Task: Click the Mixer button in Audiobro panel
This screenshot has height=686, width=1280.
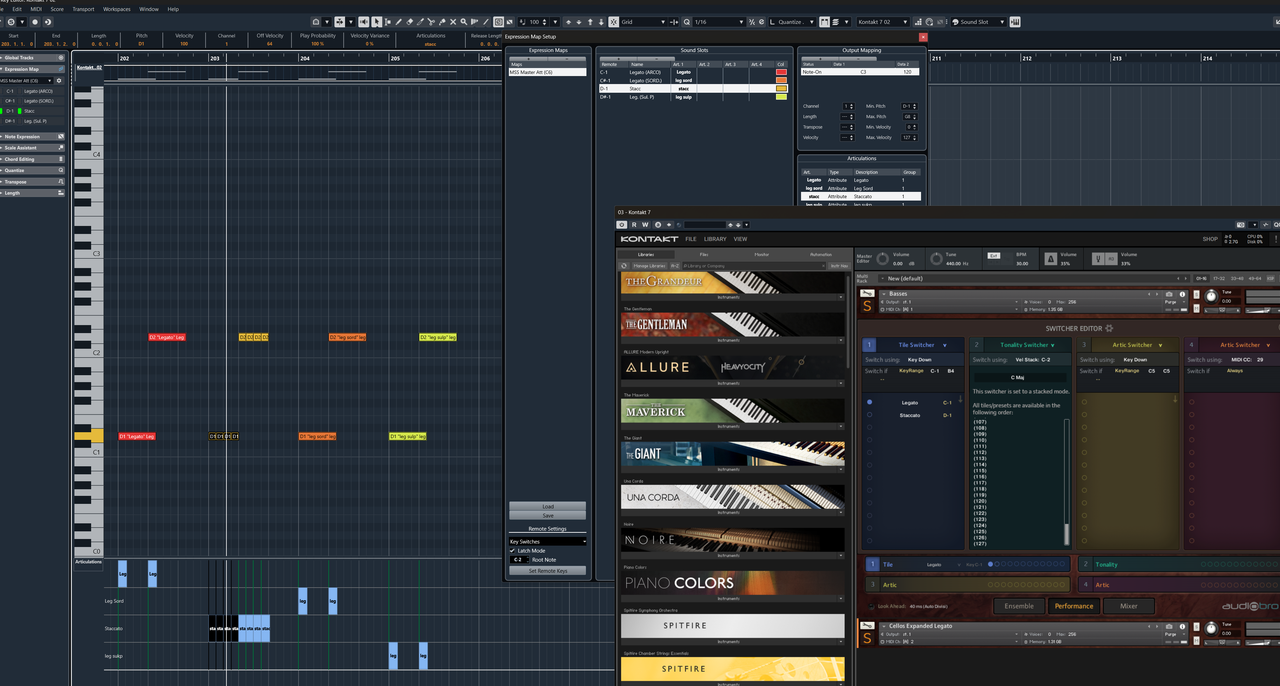Action: click(1128, 606)
